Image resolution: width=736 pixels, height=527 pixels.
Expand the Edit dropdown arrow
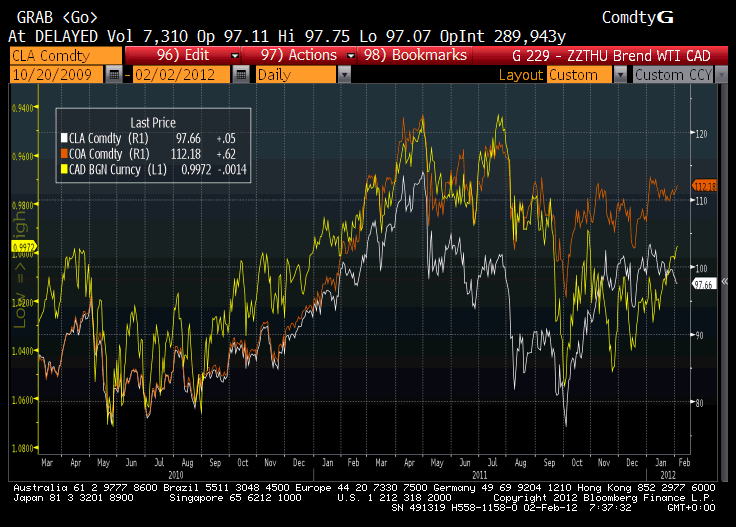pos(235,56)
